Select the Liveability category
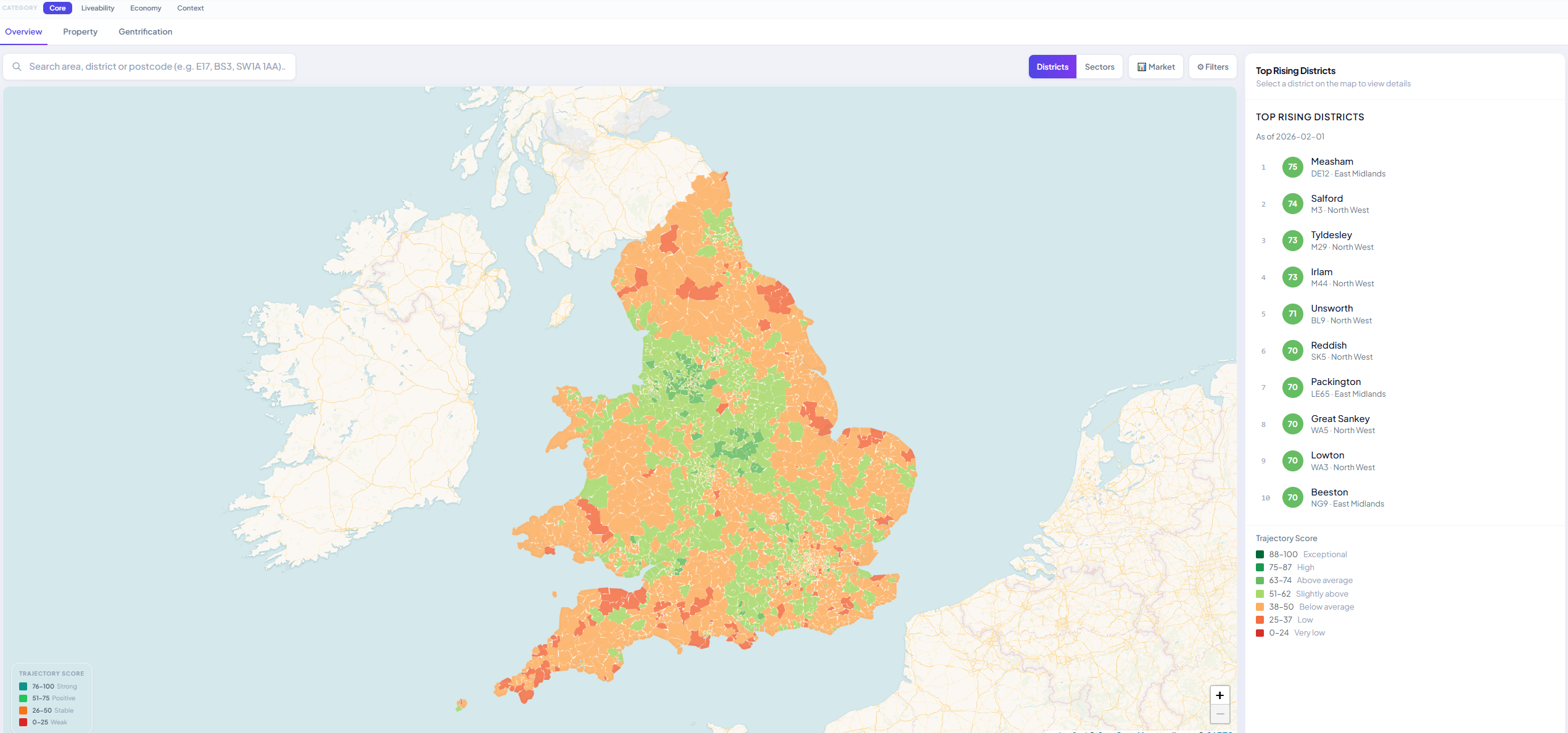 click(97, 8)
